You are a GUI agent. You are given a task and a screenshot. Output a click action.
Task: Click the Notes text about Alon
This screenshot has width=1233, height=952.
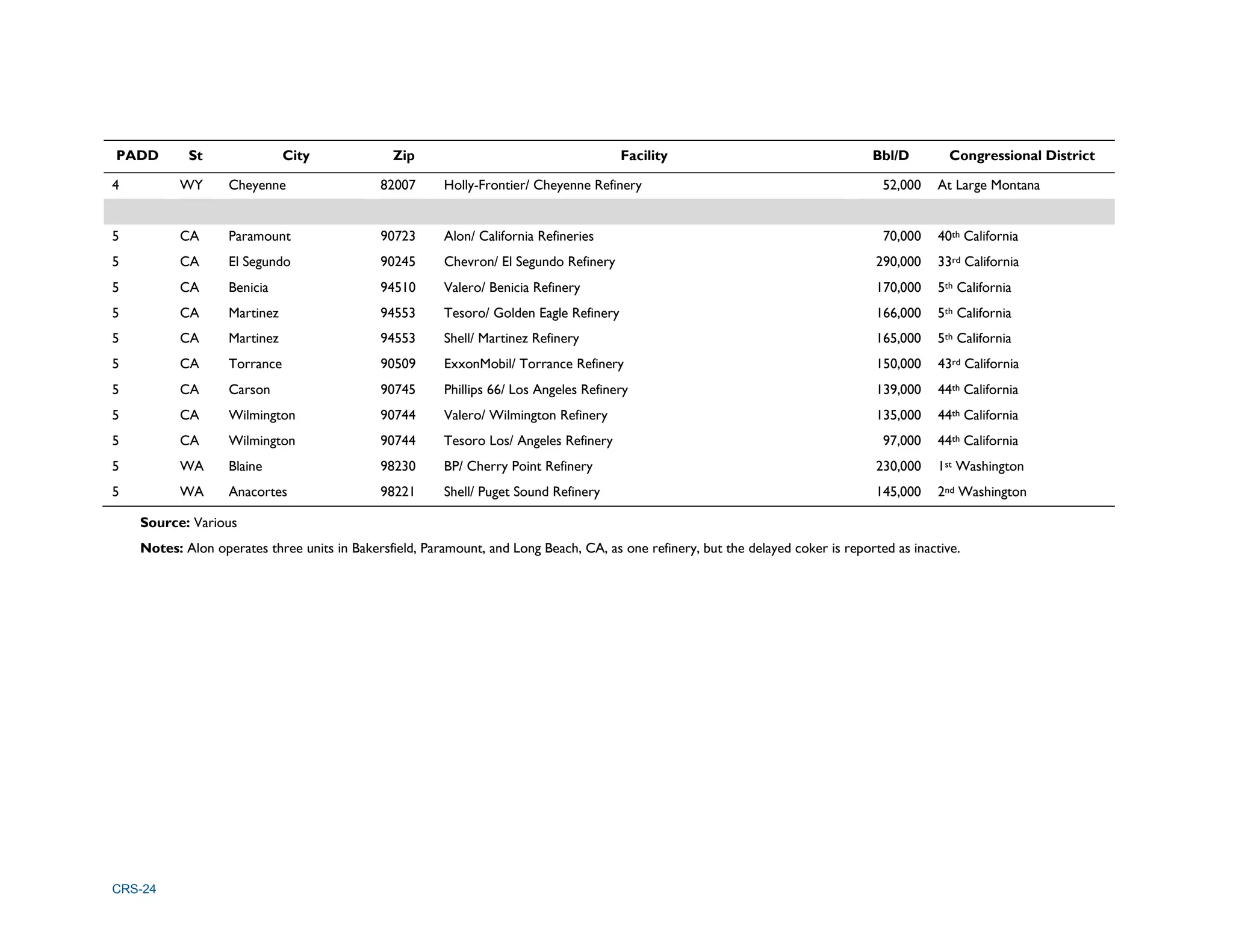549,548
